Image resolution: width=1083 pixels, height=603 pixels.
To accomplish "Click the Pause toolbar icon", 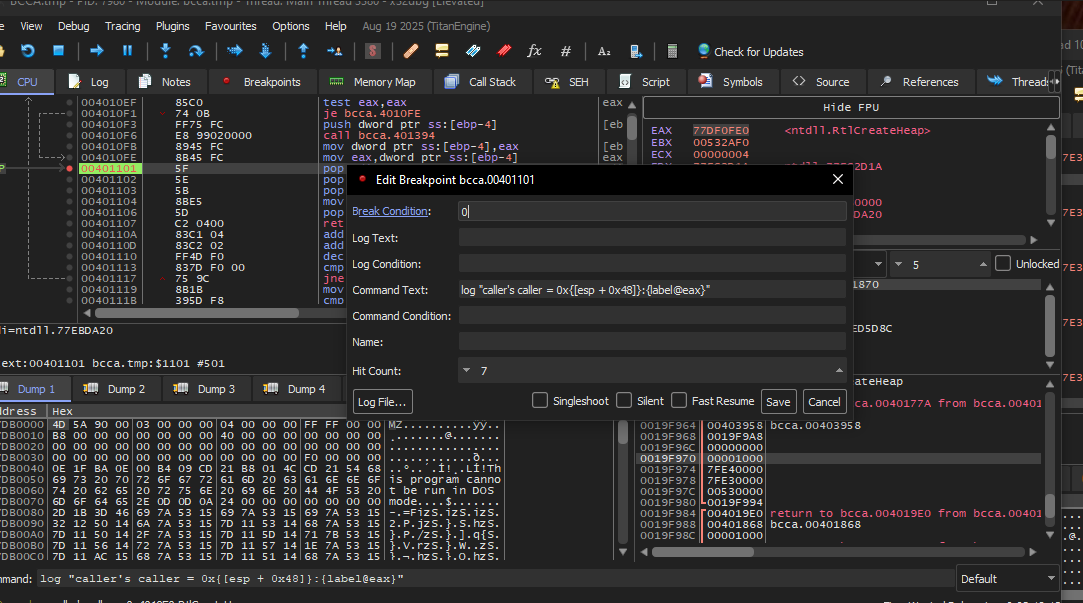I will (x=127, y=50).
